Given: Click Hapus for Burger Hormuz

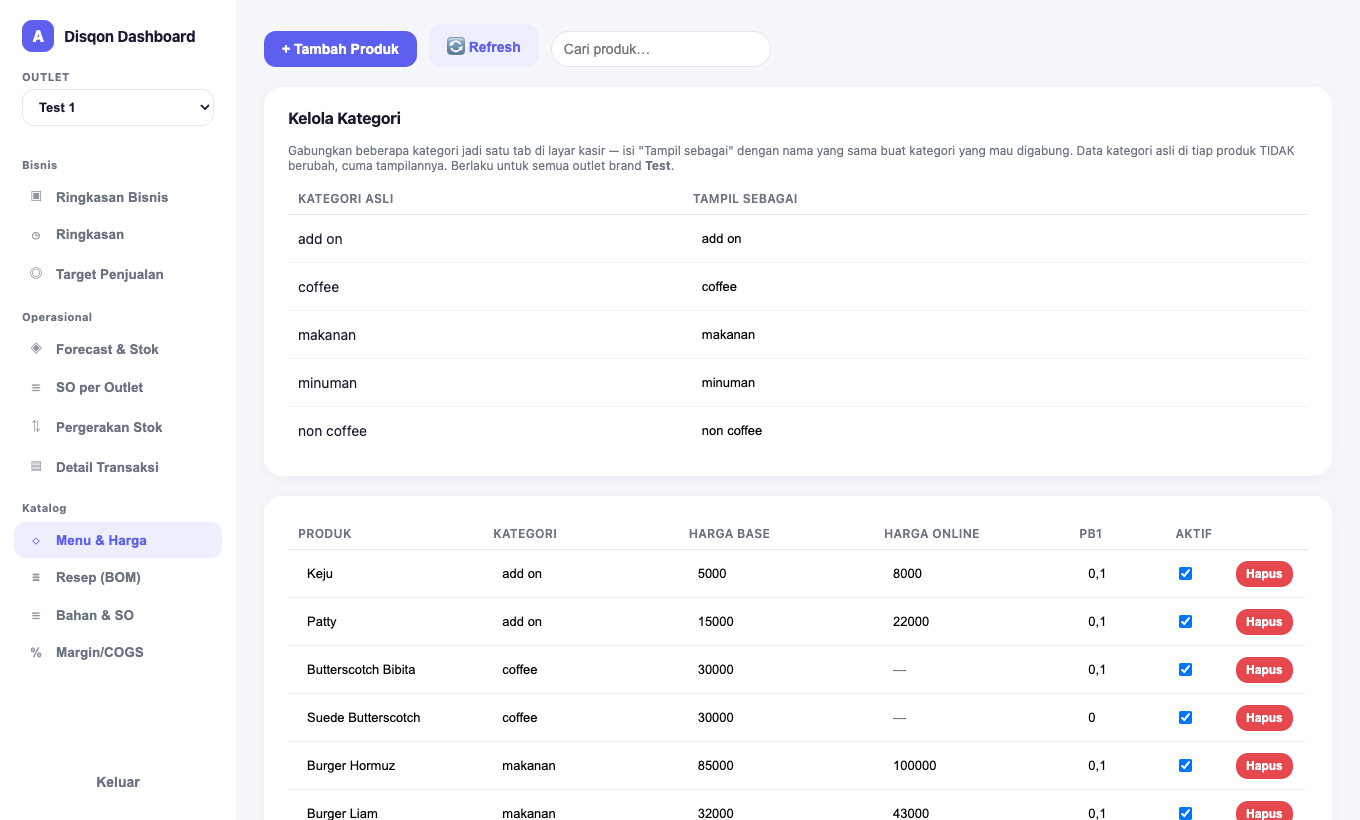Looking at the screenshot, I should pos(1264,766).
